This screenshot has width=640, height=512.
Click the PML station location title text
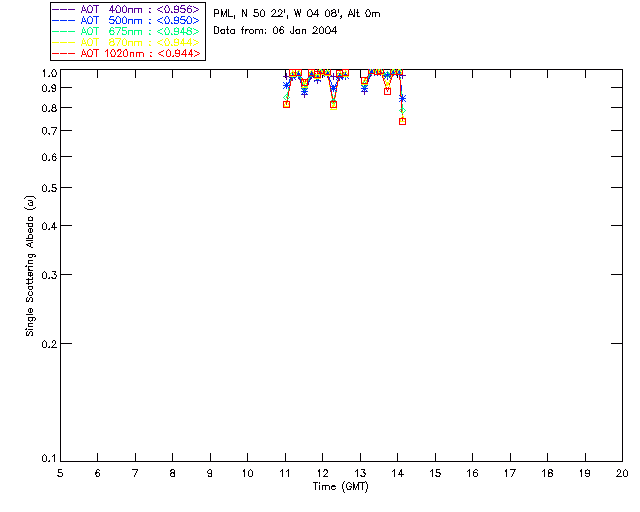[x=296, y=14]
